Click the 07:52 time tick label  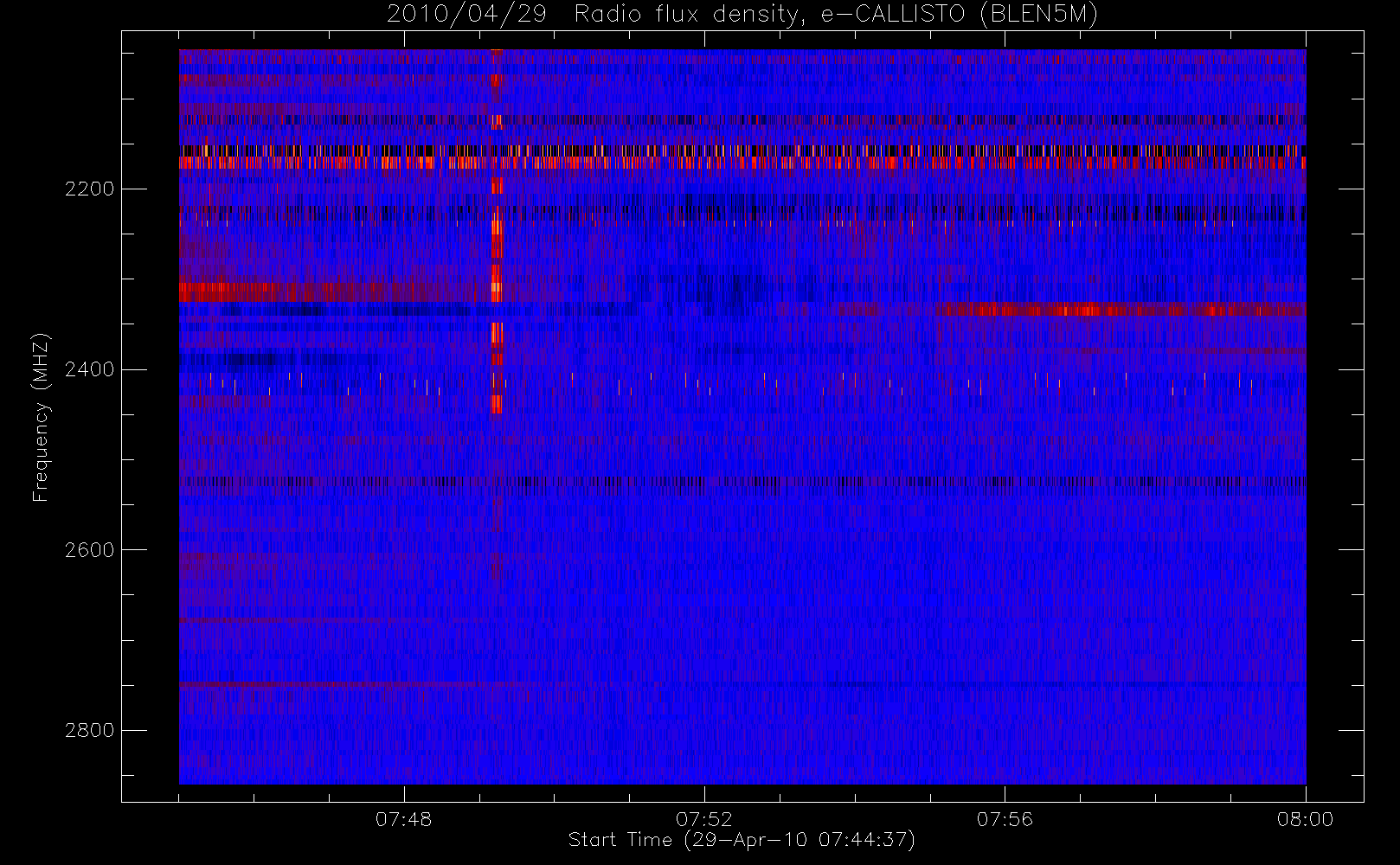pyautogui.click(x=704, y=819)
